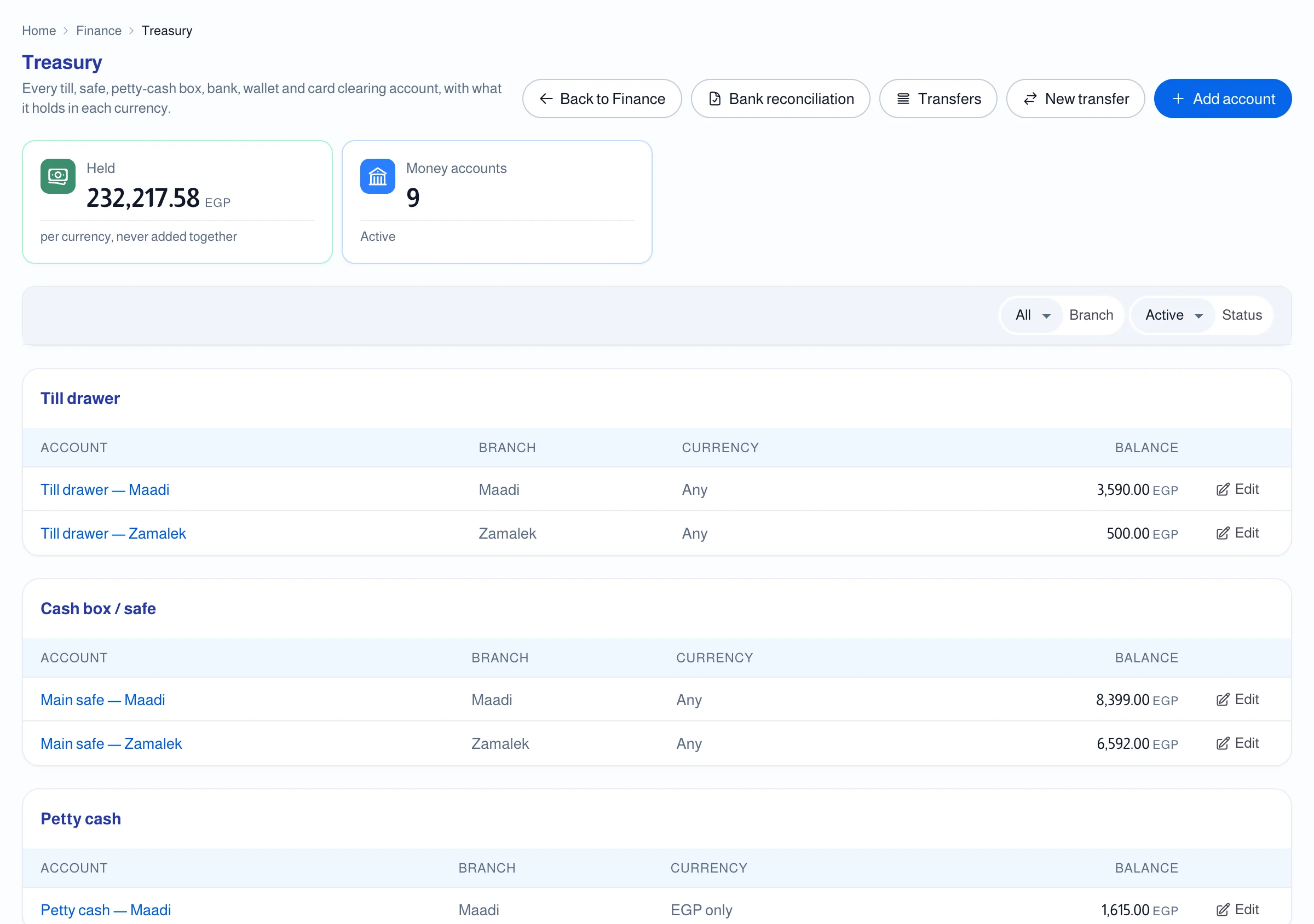This screenshot has width=1314, height=924.
Task: Click the Money accounts bank icon
Action: coord(378,176)
